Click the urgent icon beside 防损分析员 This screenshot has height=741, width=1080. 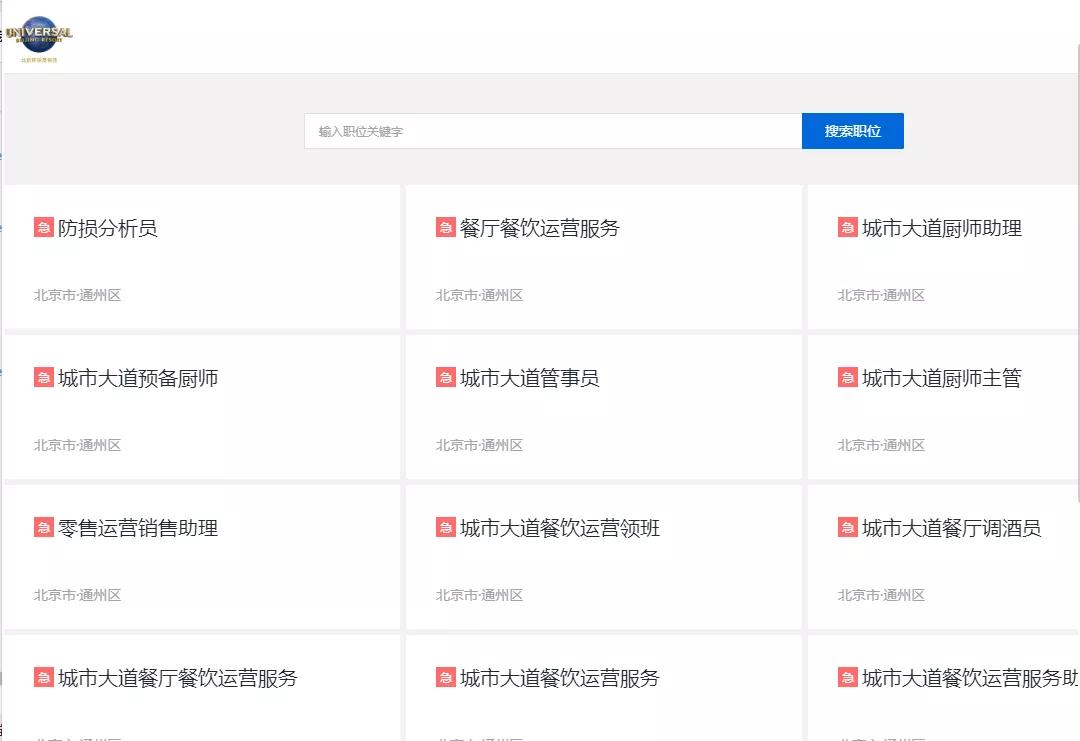click(43, 227)
